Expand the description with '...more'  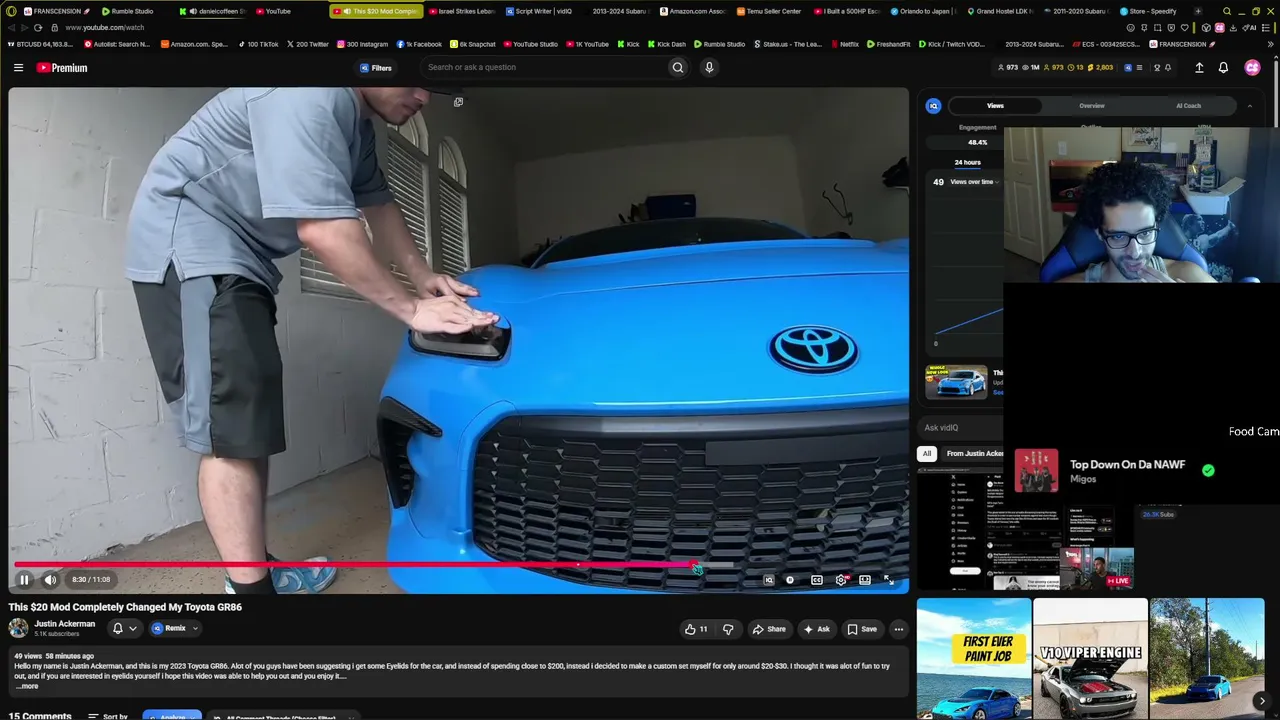(x=28, y=686)
